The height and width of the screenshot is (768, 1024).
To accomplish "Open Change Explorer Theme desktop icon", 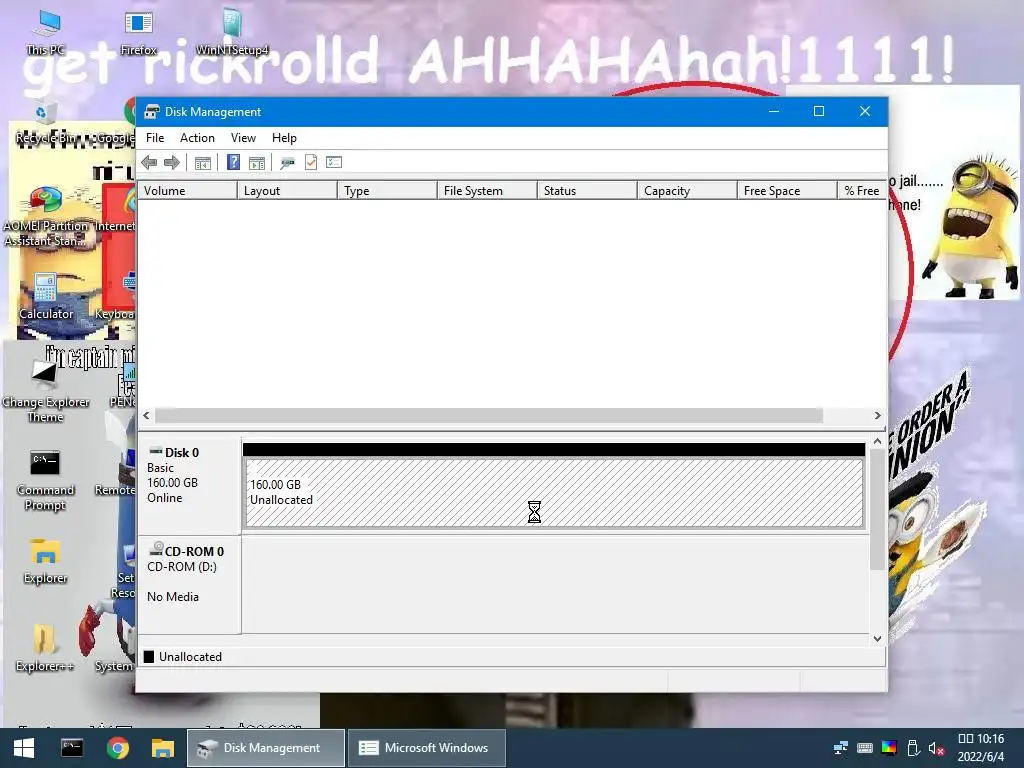I will tap(44, 392).
